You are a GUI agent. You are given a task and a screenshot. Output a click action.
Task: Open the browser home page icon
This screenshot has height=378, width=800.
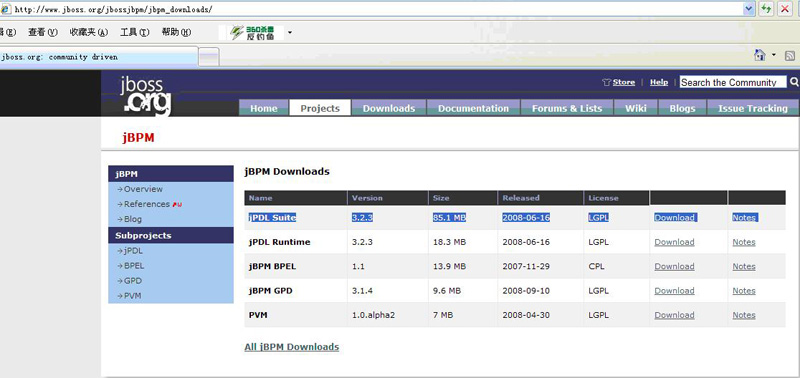(760, 55)
